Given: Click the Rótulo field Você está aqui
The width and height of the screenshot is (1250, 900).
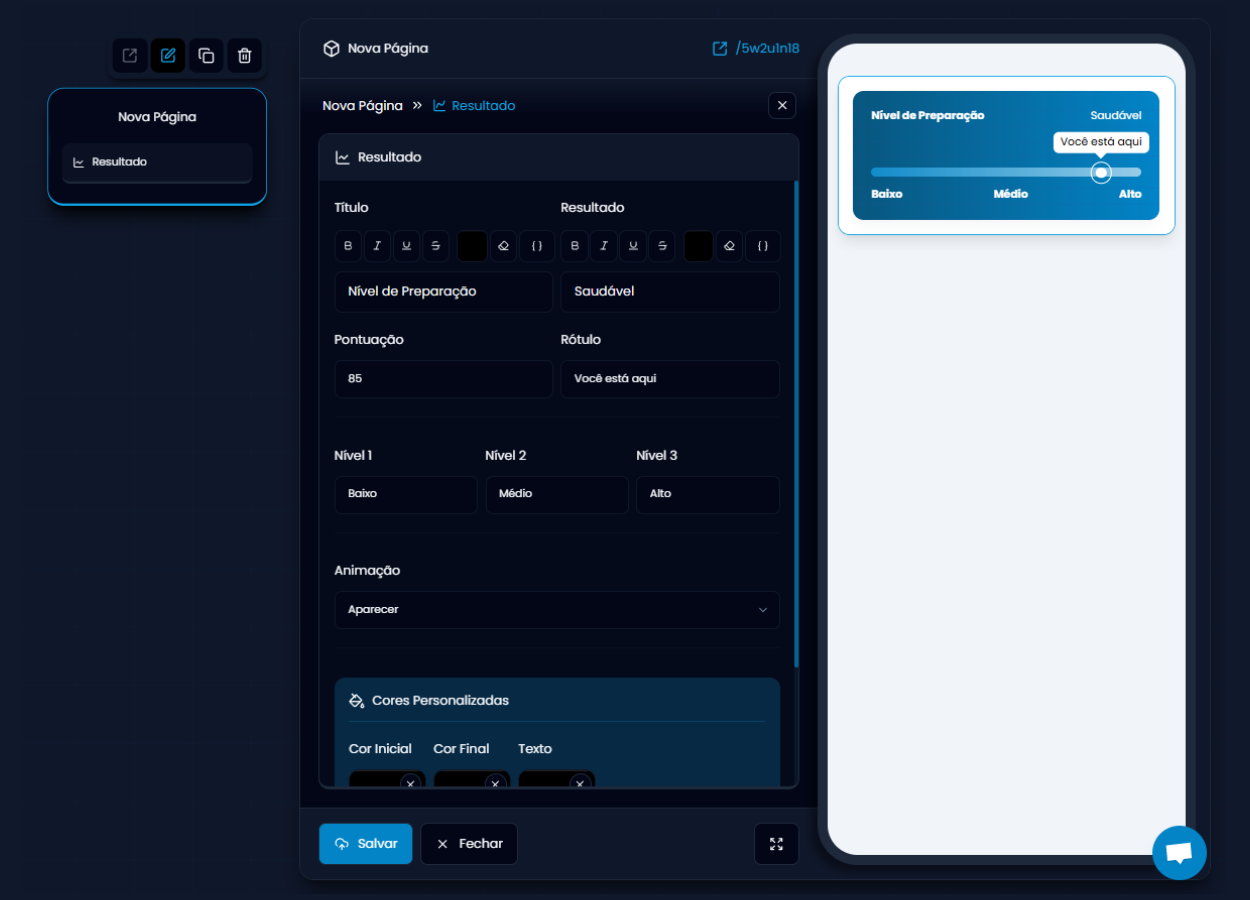Looking at the screenshot, I should pos(670,379).
